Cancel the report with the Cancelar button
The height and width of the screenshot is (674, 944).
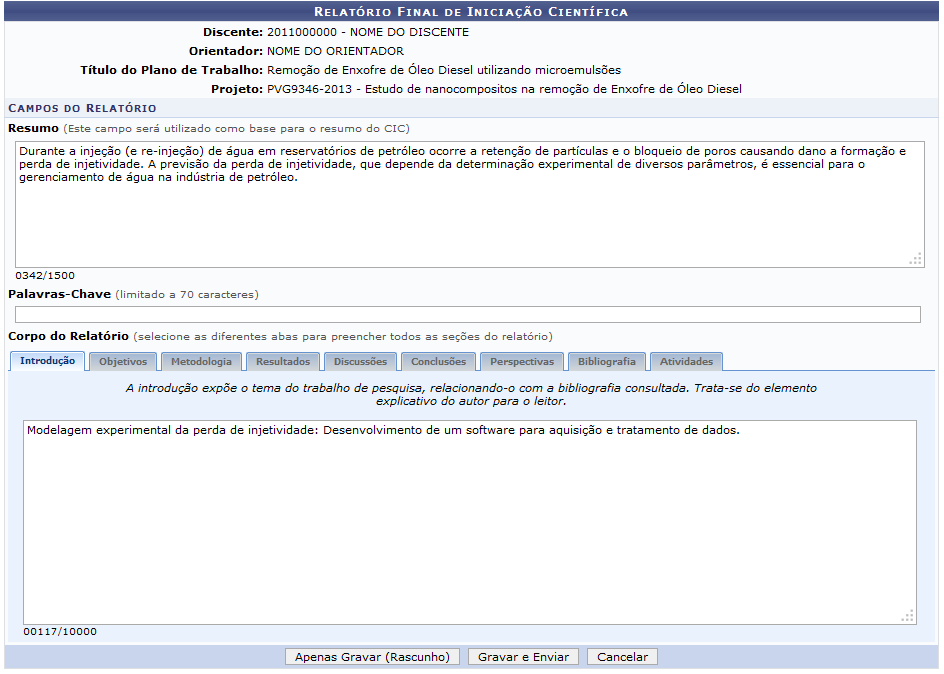click(622, 657)
